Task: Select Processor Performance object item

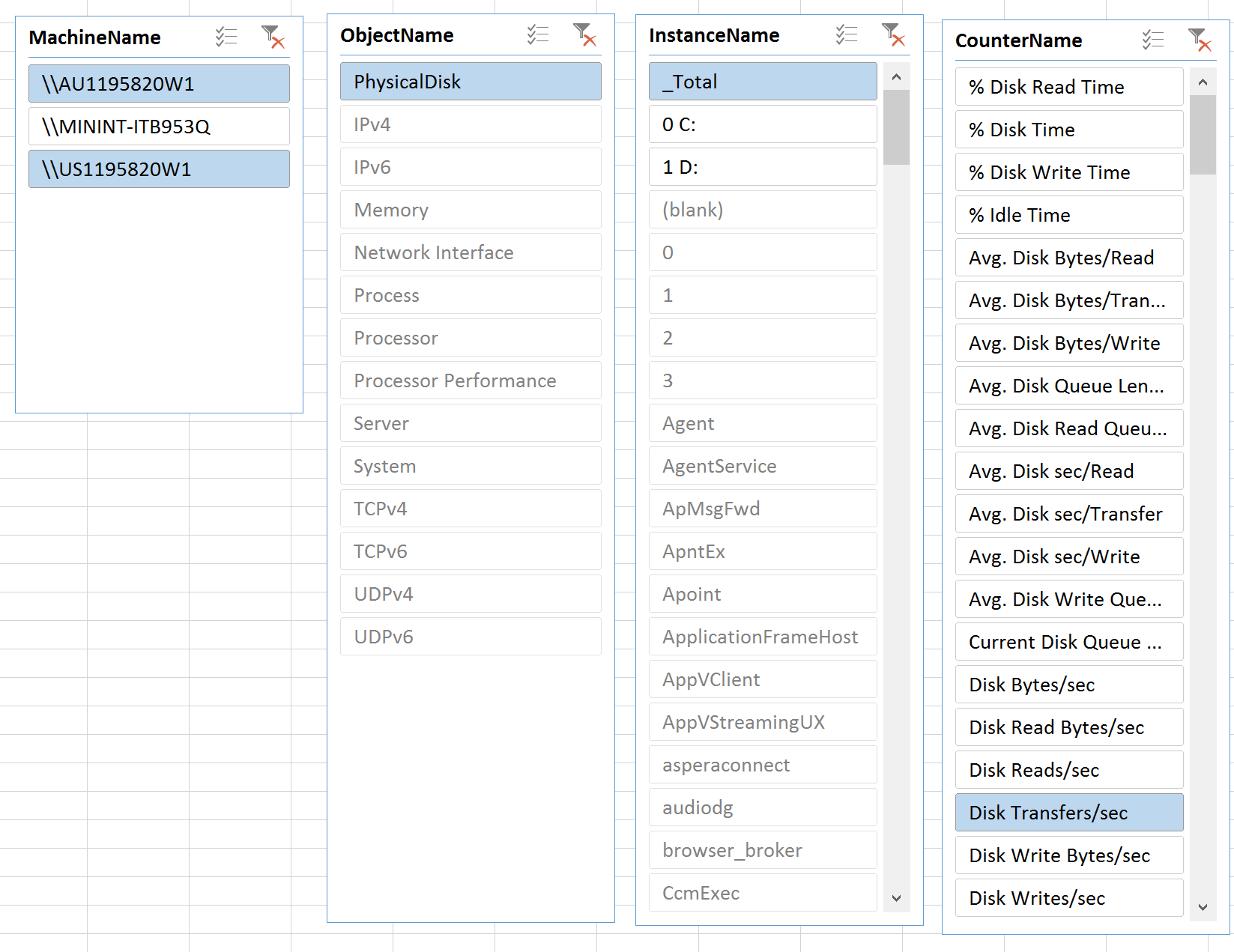Action: pos(471,380)
